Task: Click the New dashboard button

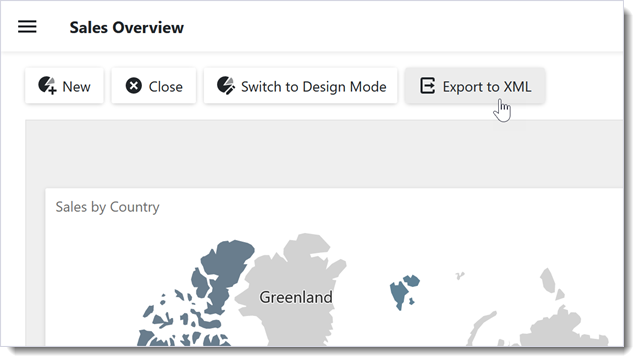Action: [64, 86]
